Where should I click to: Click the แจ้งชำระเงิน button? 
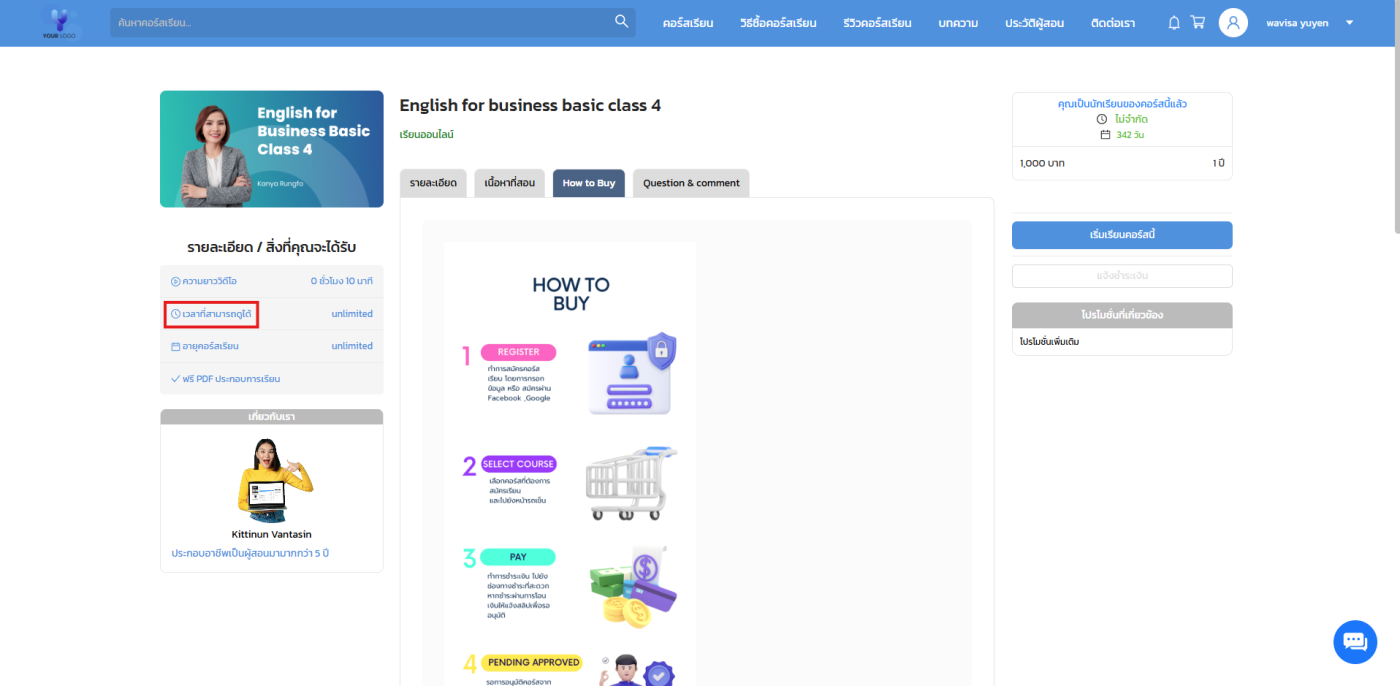click(x=1121, y=276)
